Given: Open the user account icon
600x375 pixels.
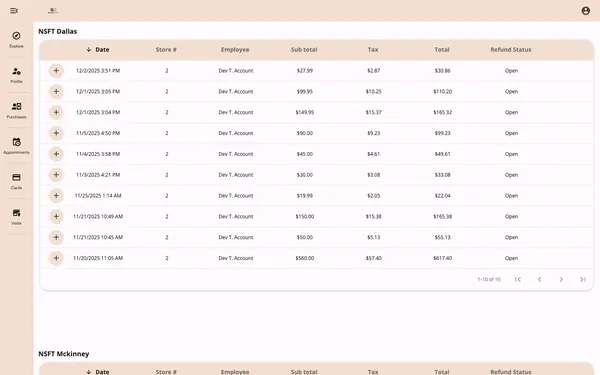Looking at the screenshot, I should tap(585, 11).
